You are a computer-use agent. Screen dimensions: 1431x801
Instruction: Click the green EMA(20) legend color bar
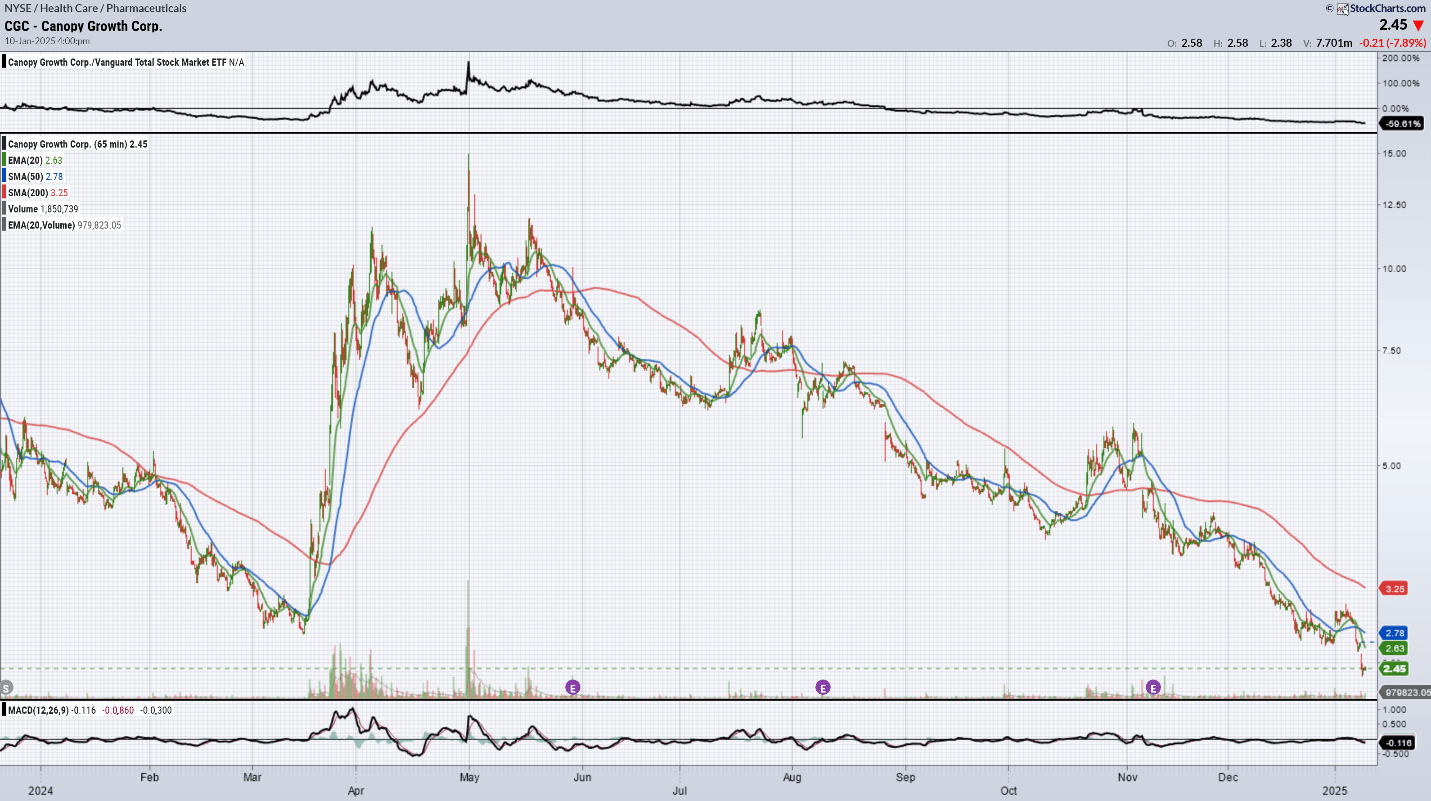3,160
